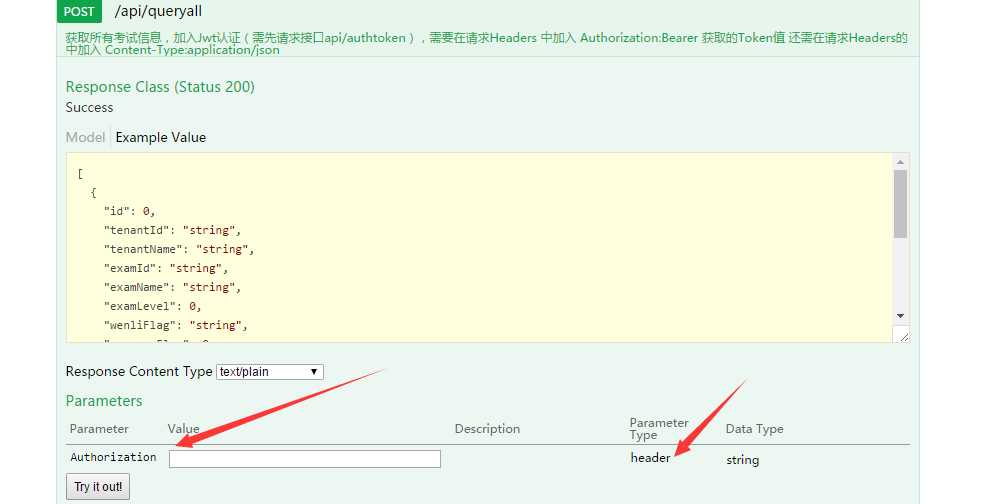Screen dimensions: 981x504
Task: Open the /api/queryall endpoint path
Action: 158,11
